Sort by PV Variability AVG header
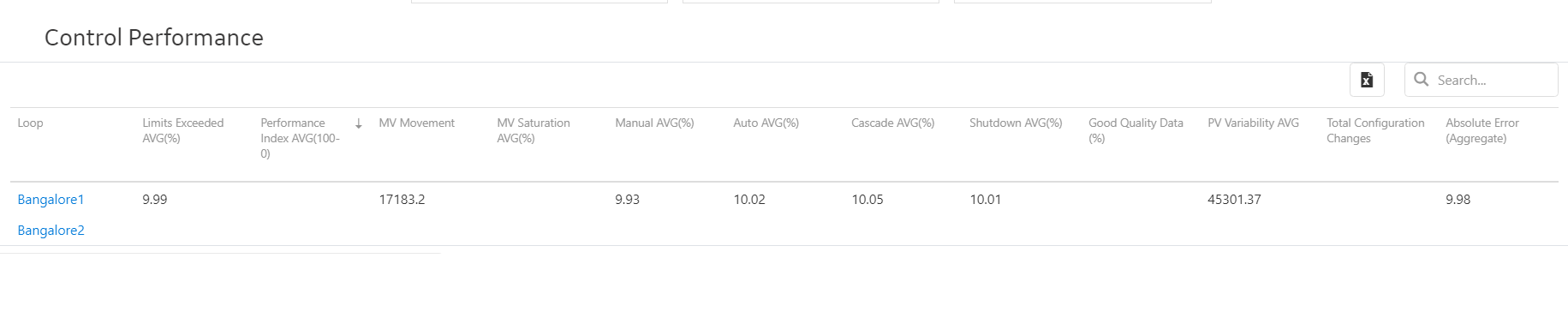Viewport: 1568px width, 324px height. click(1253, 123)
